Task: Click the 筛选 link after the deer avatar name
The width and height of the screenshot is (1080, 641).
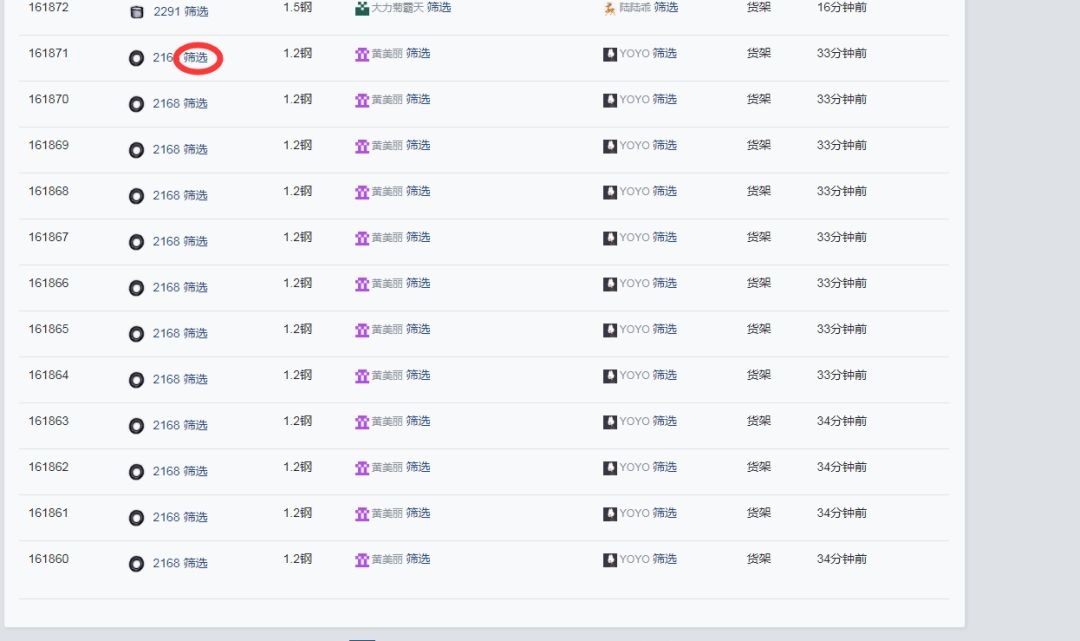Action: pos(666,8)
